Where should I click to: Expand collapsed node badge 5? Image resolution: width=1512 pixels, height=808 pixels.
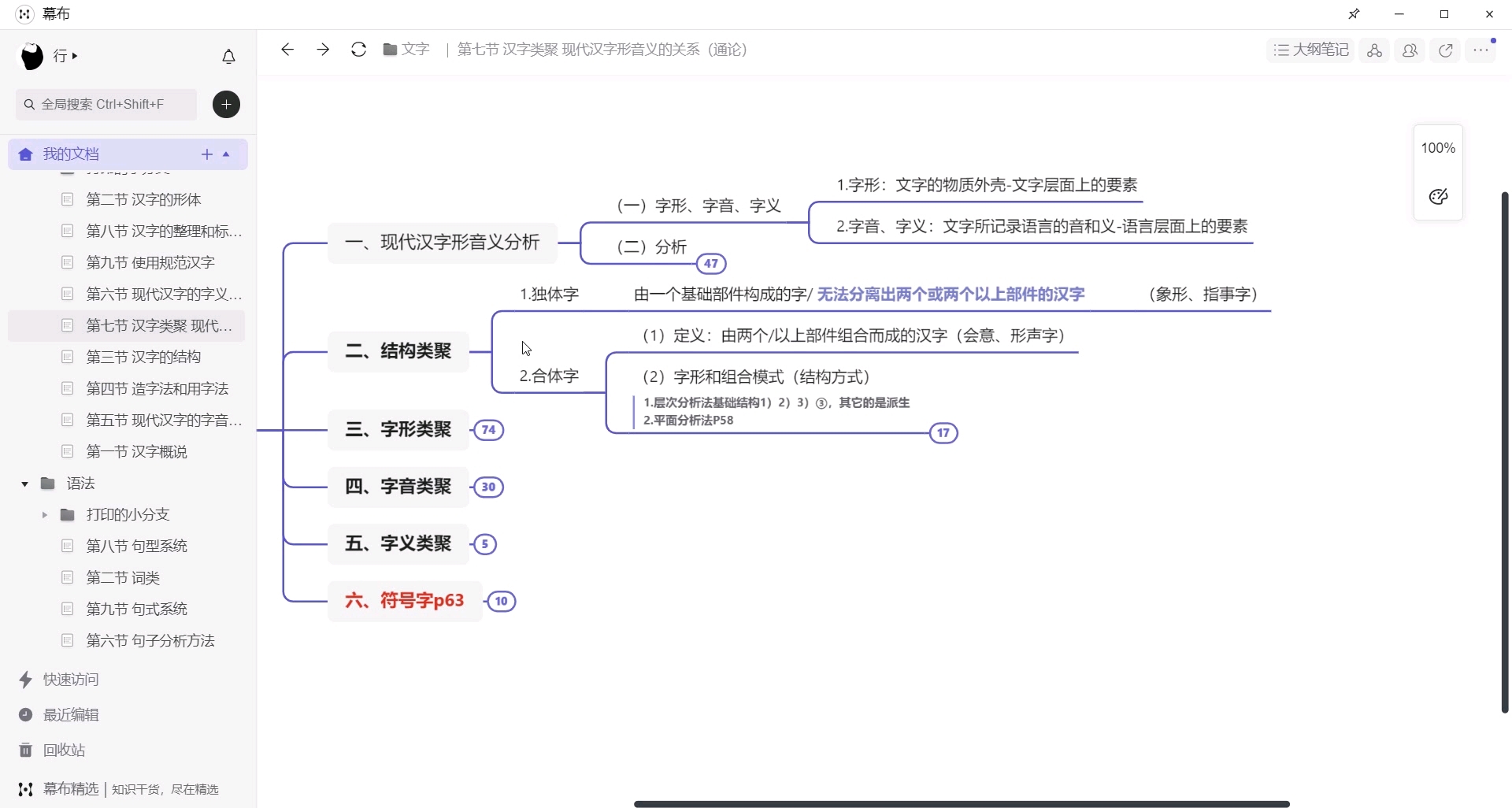[485, 544]
